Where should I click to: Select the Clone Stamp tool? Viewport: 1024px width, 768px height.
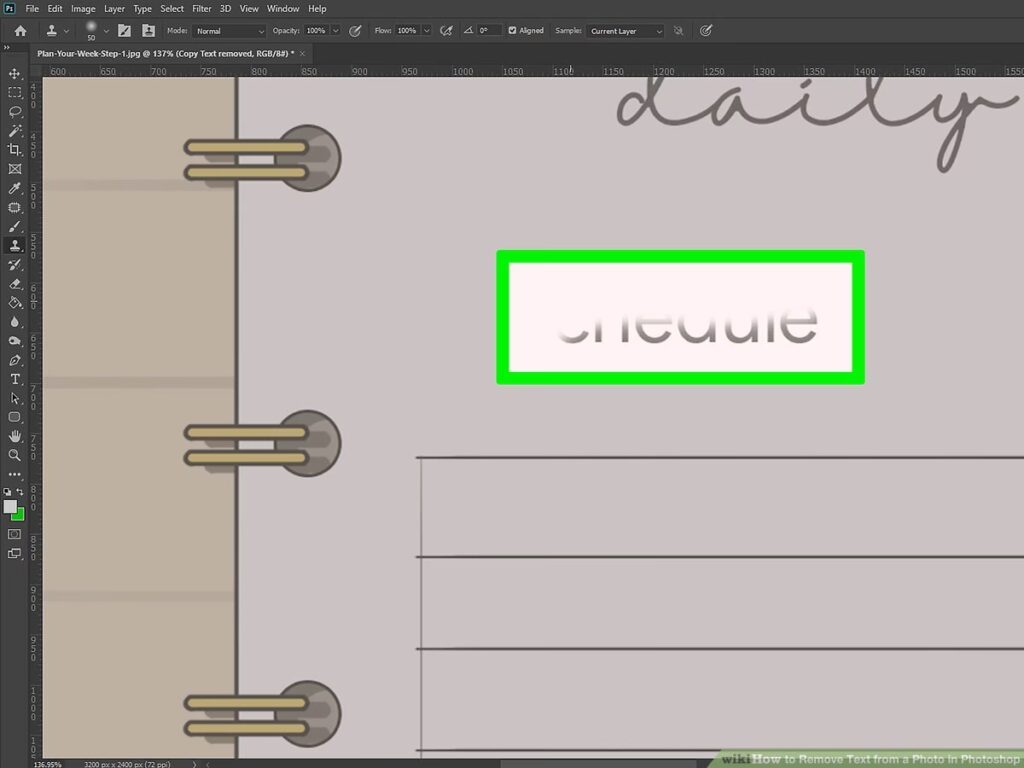tap(15, 246)
